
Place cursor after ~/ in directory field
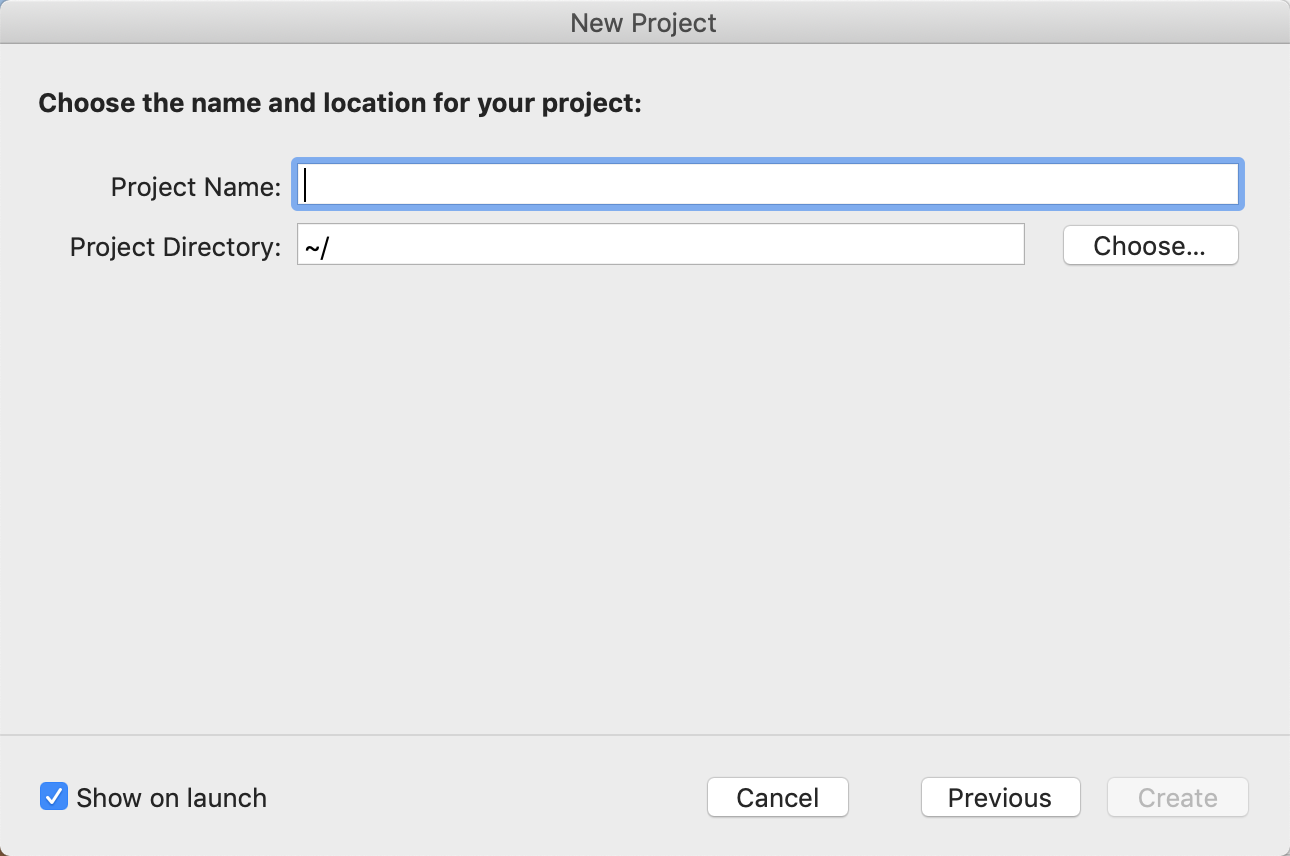coord(332,246)
